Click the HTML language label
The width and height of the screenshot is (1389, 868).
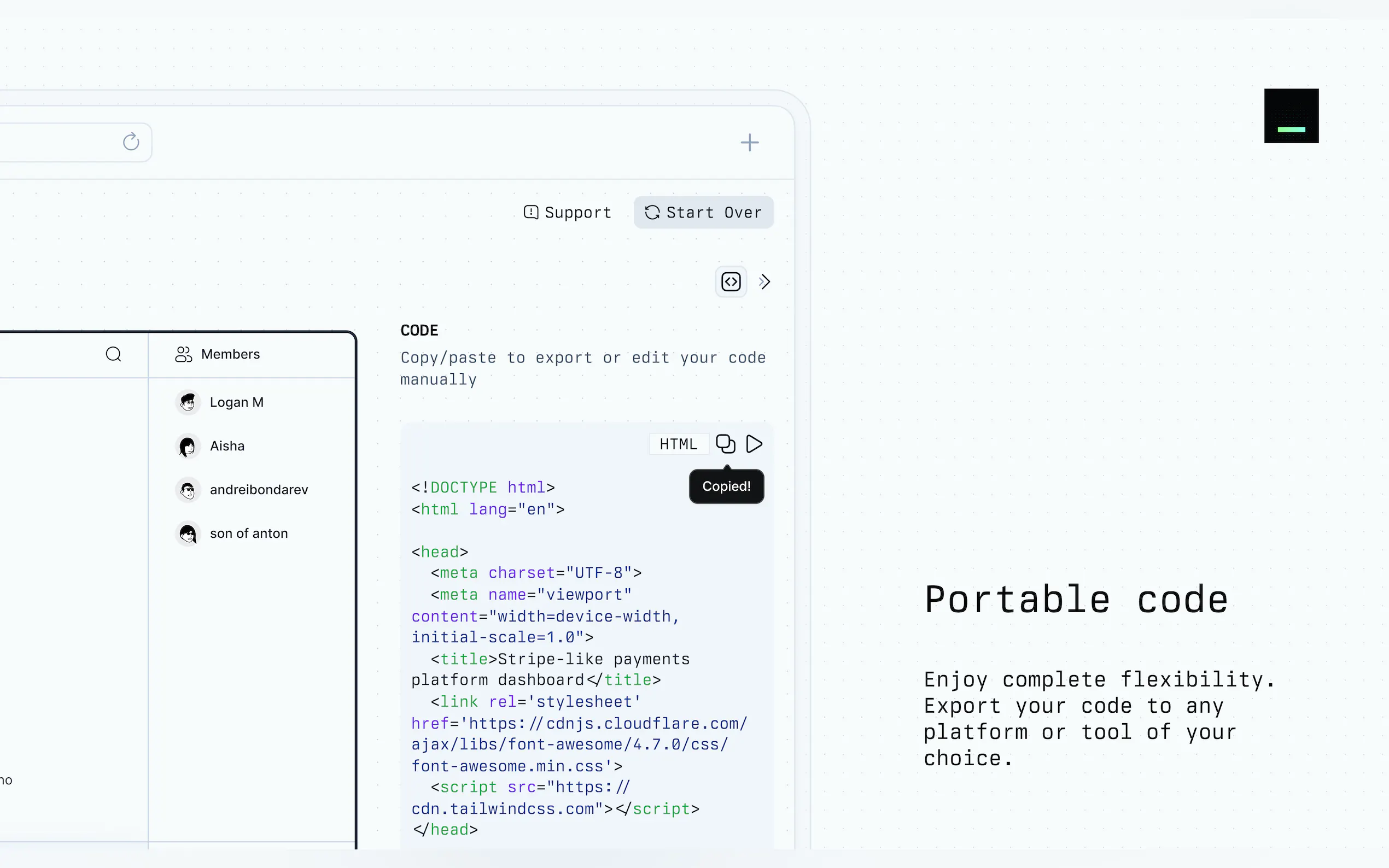click(678, 444)
